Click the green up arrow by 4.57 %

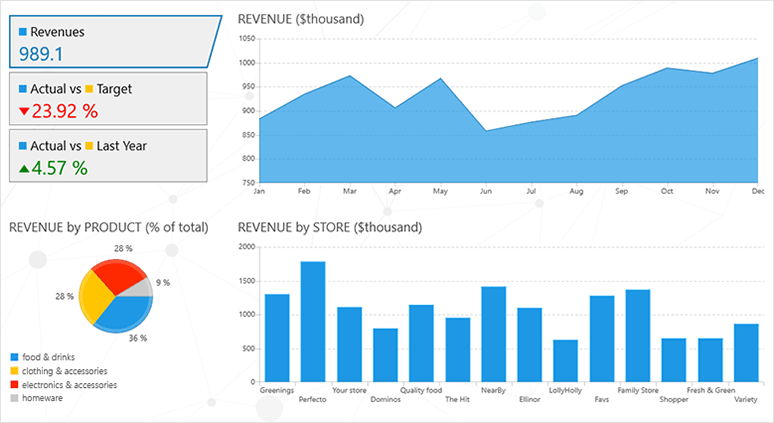click(x=24, y=168)
